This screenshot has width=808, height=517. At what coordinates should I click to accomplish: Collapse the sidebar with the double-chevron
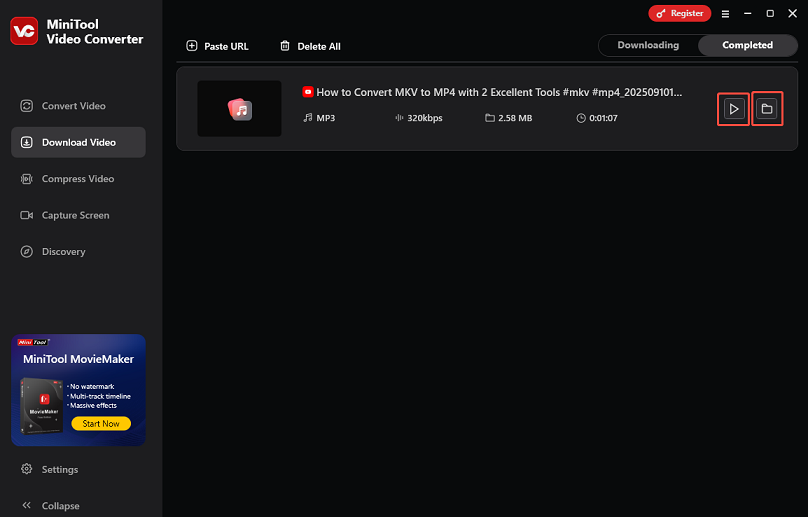tap(27, 505)
